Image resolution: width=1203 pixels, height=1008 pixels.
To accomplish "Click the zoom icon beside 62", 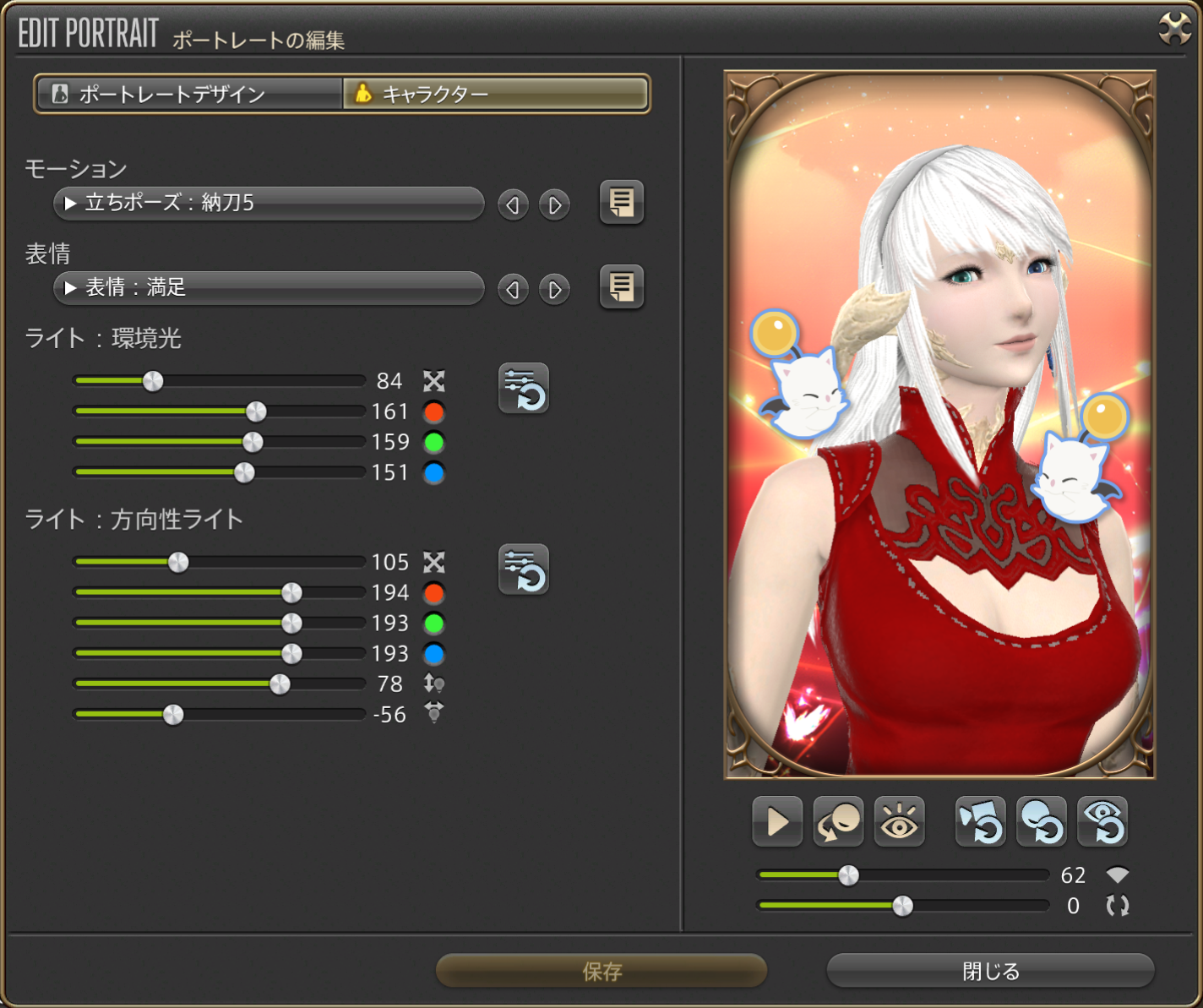I will [1118, 875].
